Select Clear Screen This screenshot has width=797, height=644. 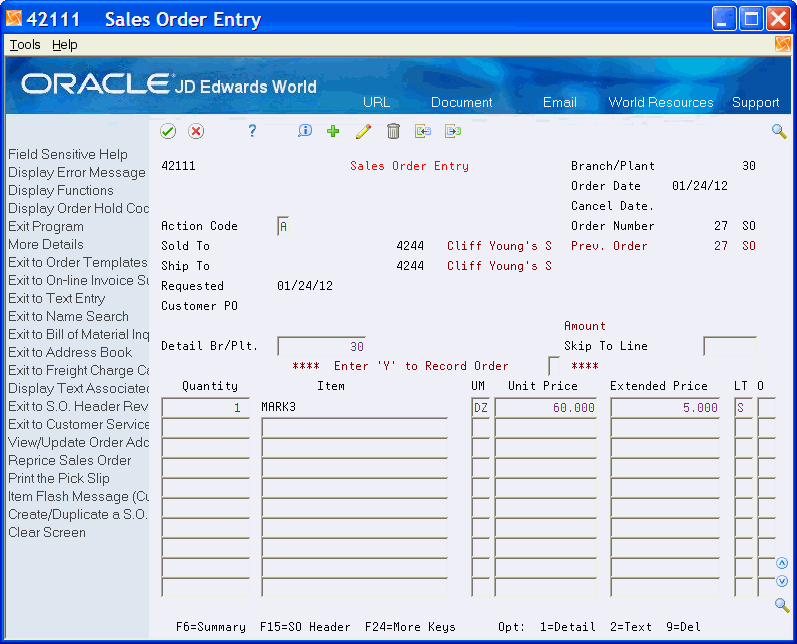(x=47, y=533)
